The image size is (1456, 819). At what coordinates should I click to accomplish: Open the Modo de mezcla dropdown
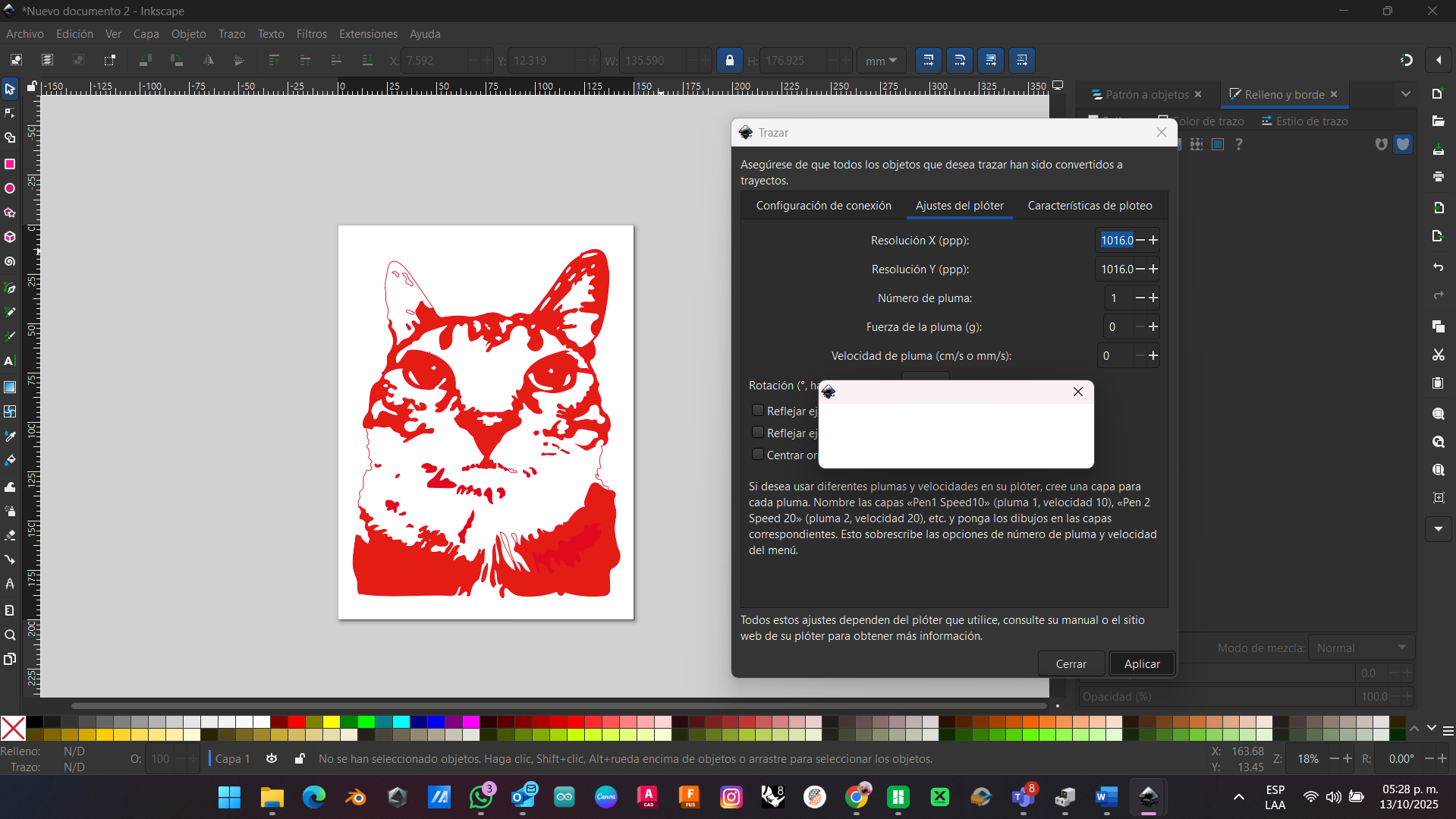coord(1361,647)
